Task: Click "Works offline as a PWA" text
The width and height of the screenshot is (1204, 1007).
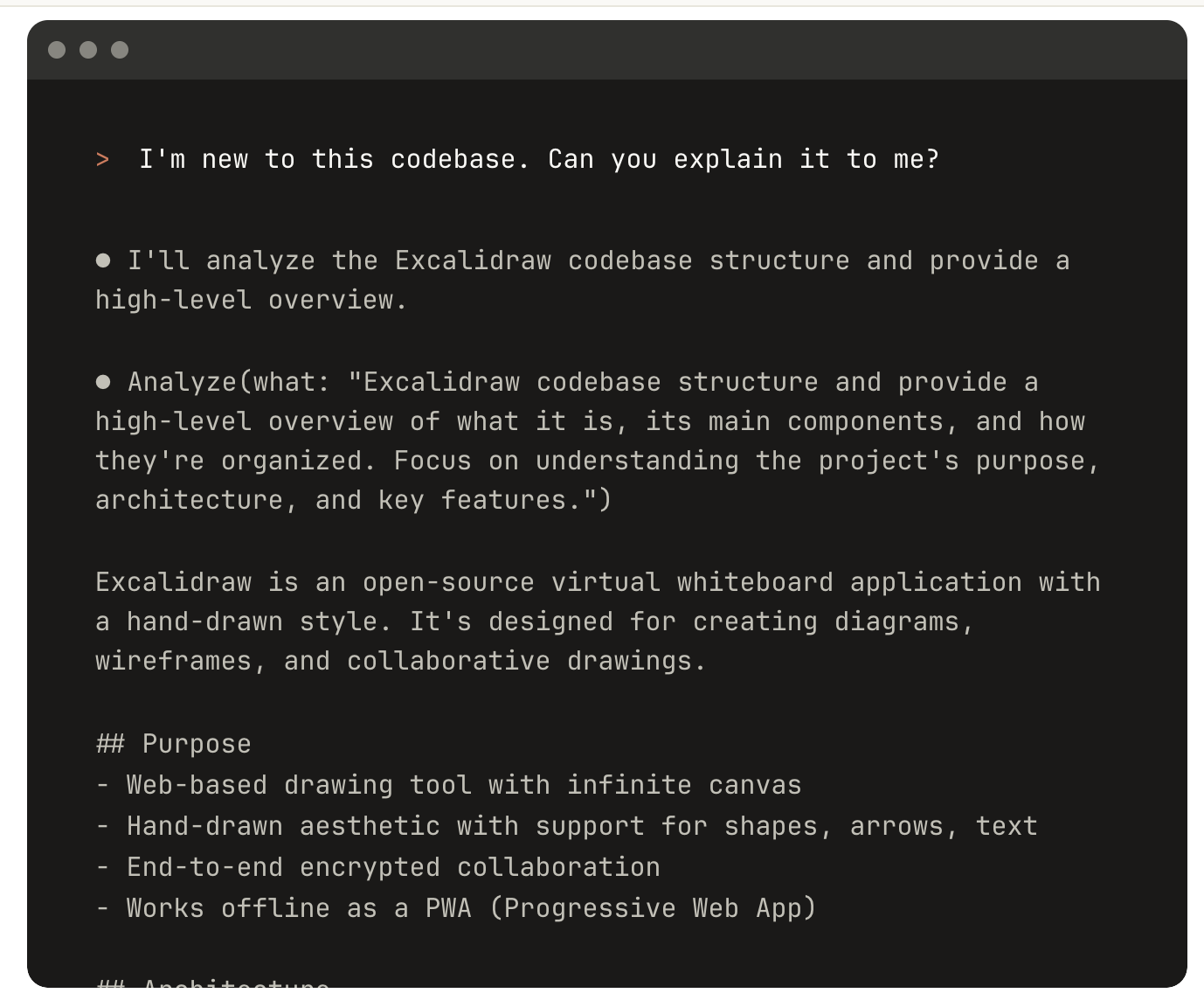Action: tap(299, 908)
